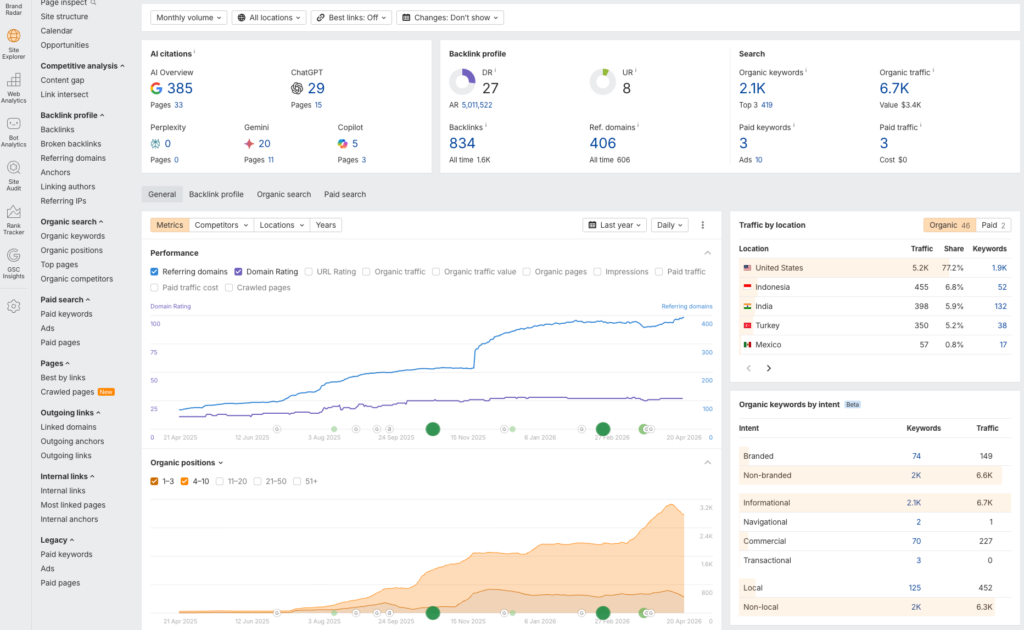Image resolution: width=1024 pixels, height=630 pixels.
Task: Click the Google AI Overview icon
Action: (x=156, y=88)
